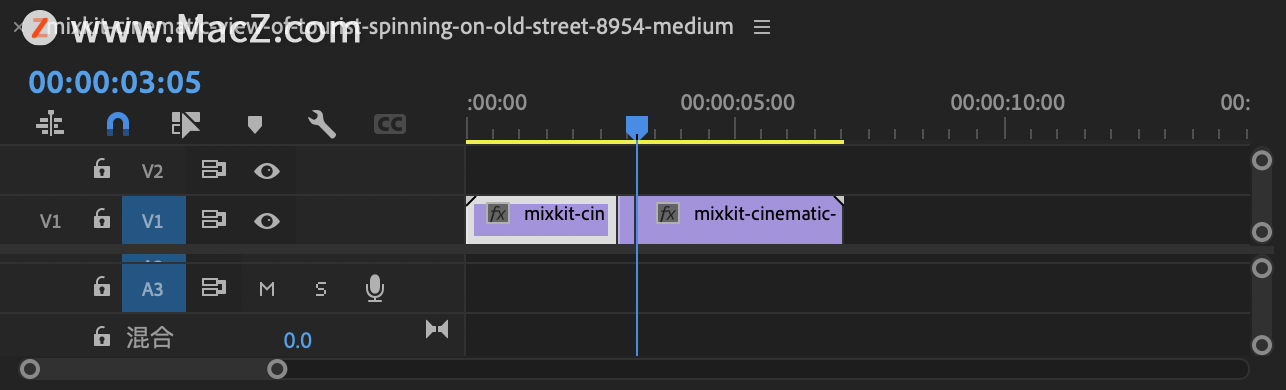The height and width of the screenshot is (390, 1286).
Task: Open the sequence panel hamburger menu
Action: [762, 27]
